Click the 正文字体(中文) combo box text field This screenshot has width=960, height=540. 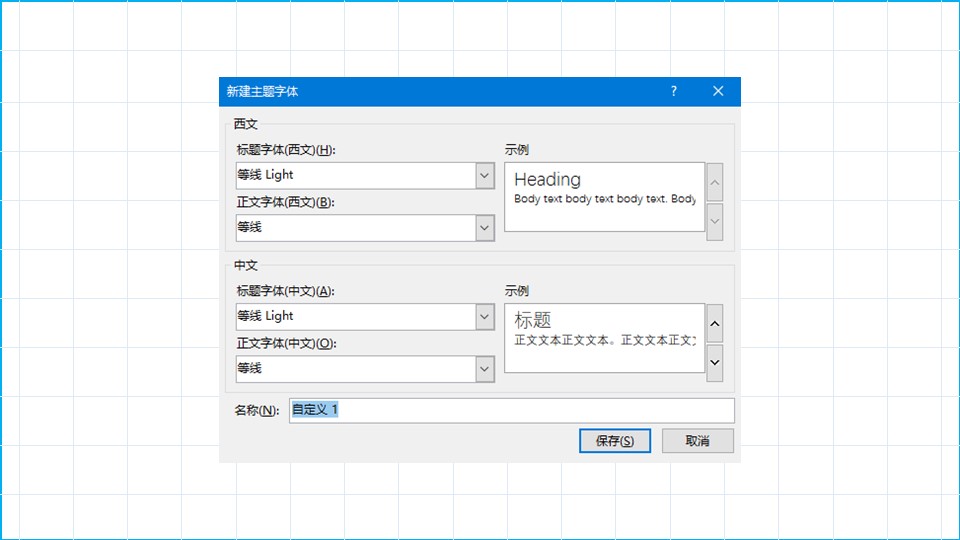(x=356, y=369)
